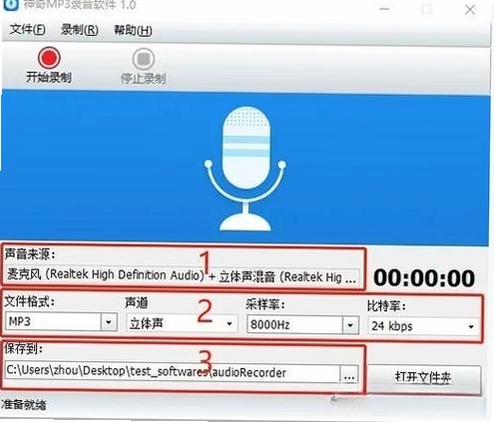Close the recorder window
Image resolution: width=494 pixels, height=422 pixels.
tap(470, 9)
